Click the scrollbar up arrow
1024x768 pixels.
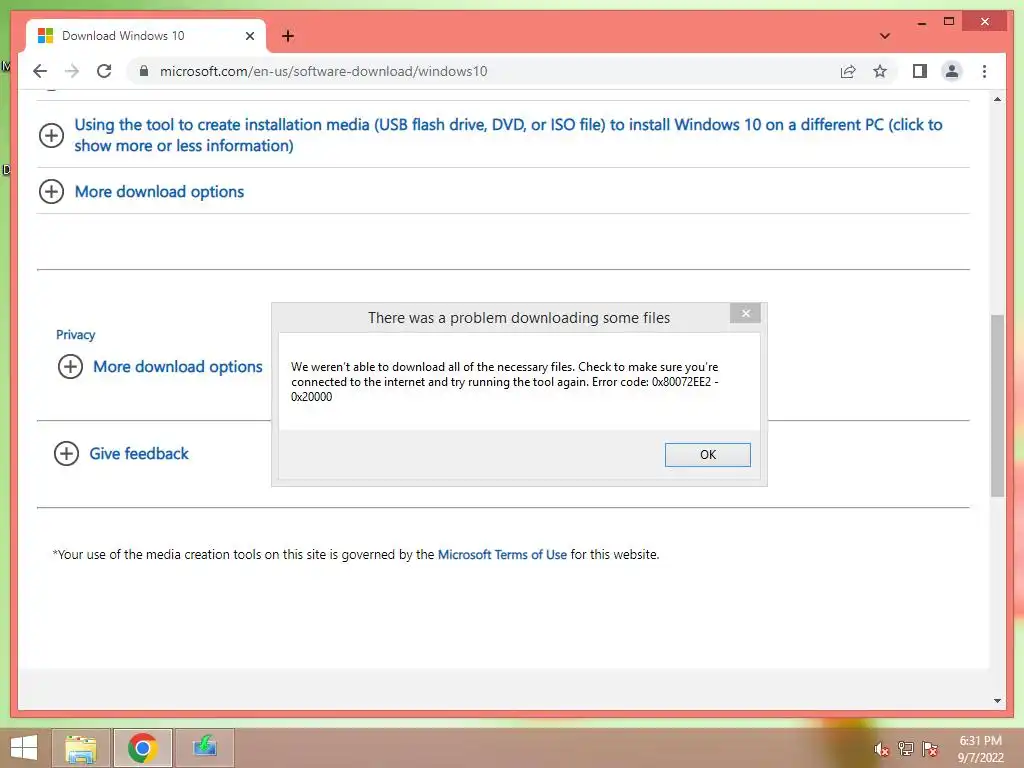pyautogui.click(x=997, y=99)
